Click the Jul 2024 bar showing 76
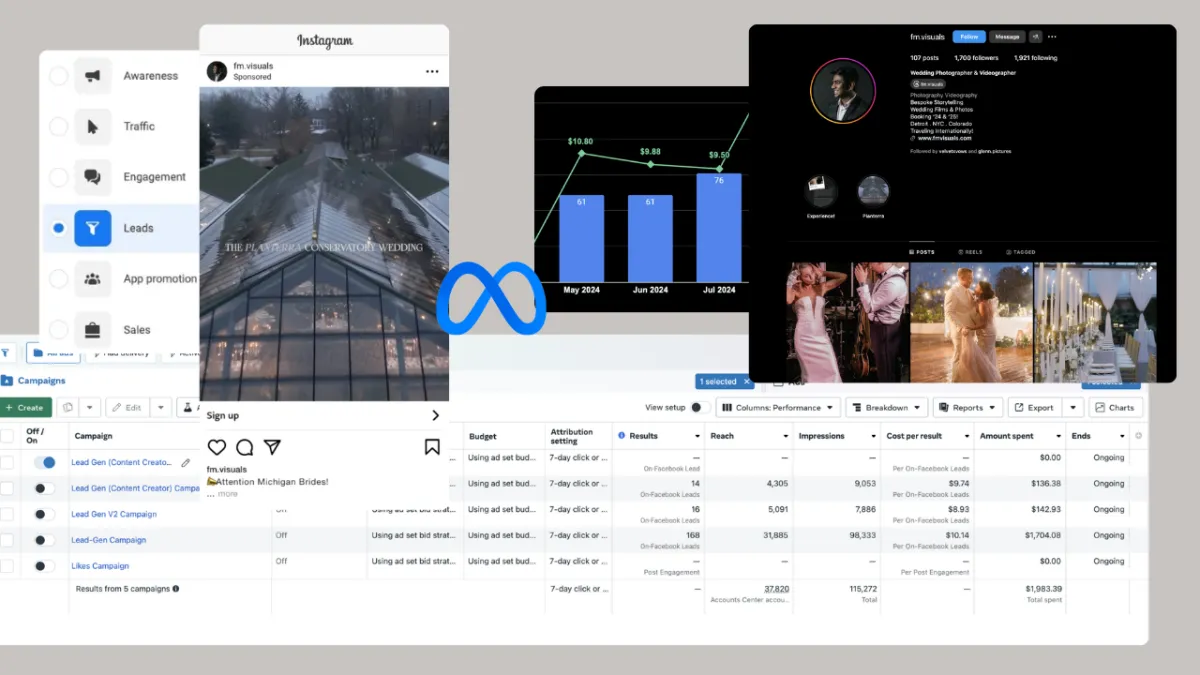The width and height of the screenshot is (1200, 675). coord(719,228)
